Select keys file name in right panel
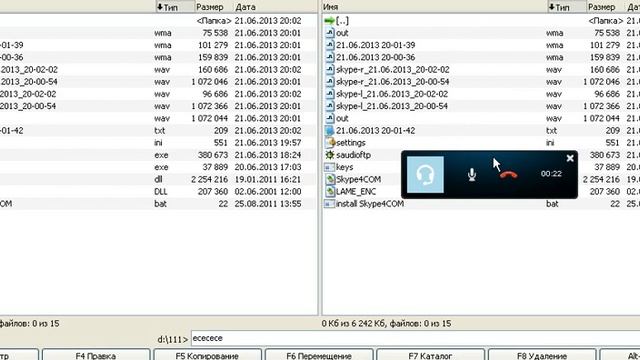The height and width of the screenshot is (360, 640). tap(344, 167)
